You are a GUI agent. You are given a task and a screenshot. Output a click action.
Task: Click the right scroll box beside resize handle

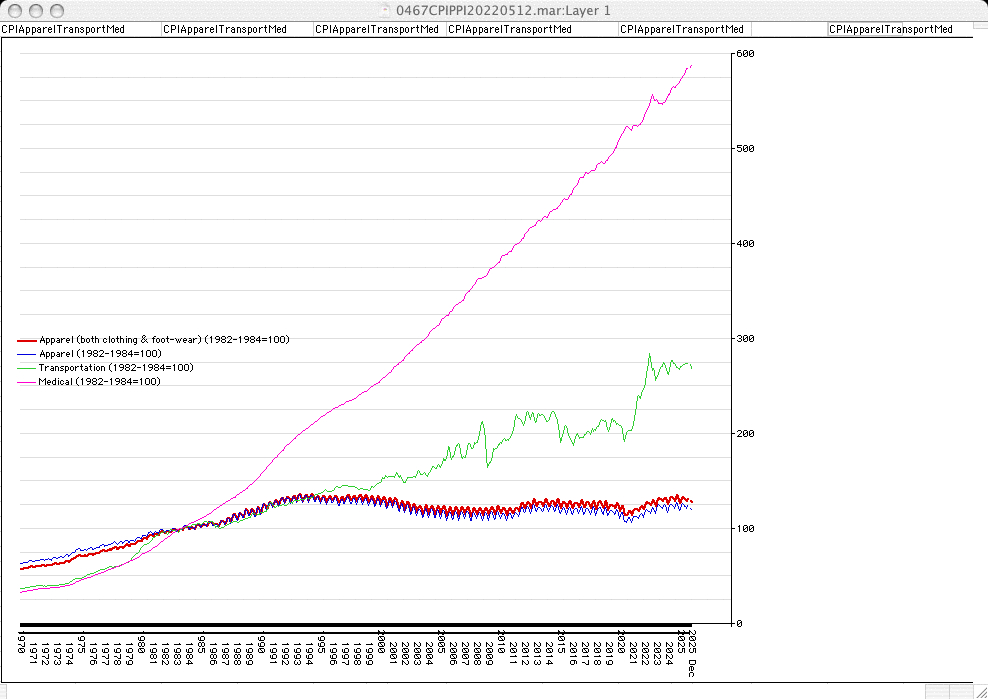(x=962, y=691)
